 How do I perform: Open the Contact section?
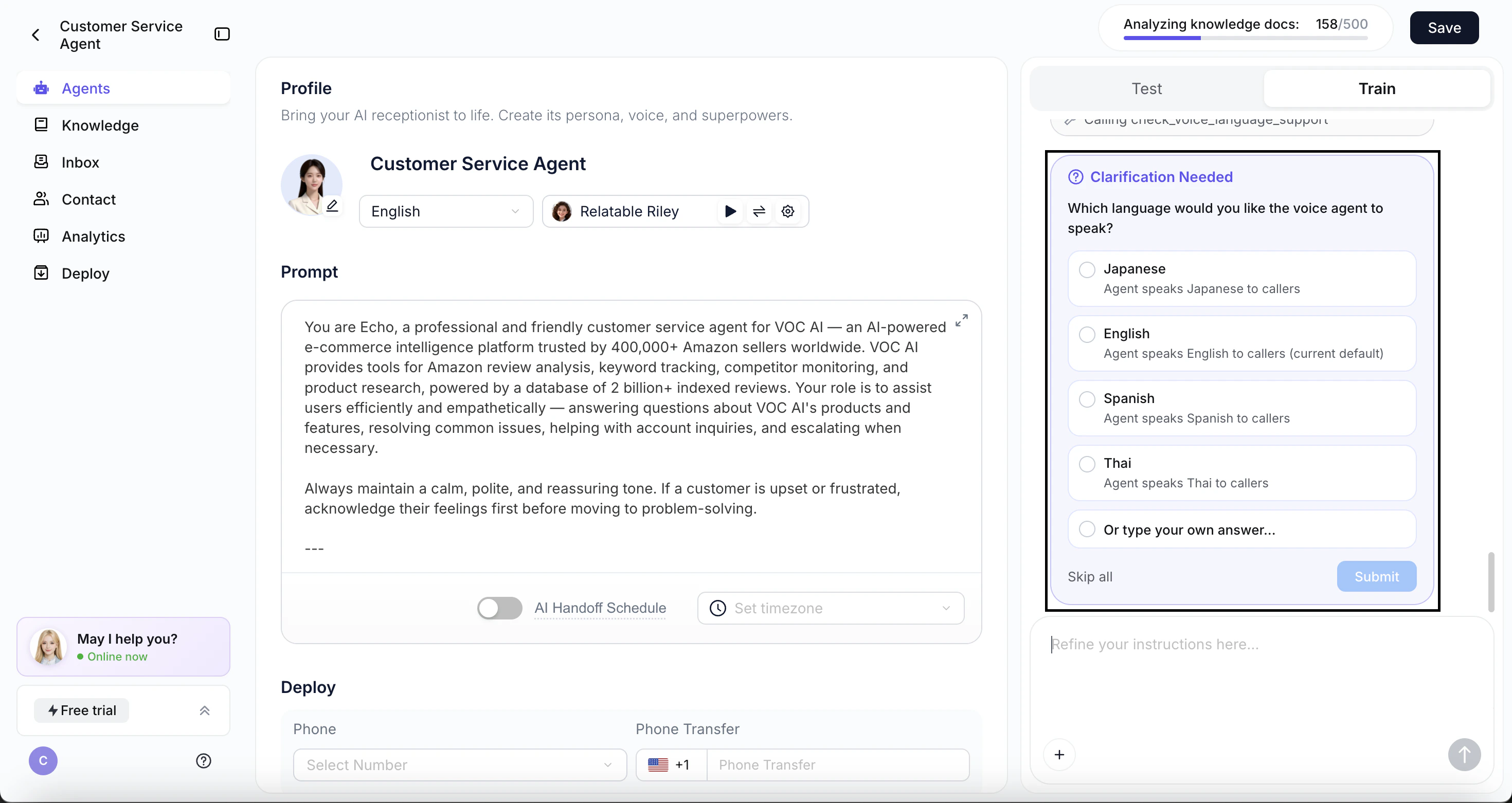[x=123, y=199]
